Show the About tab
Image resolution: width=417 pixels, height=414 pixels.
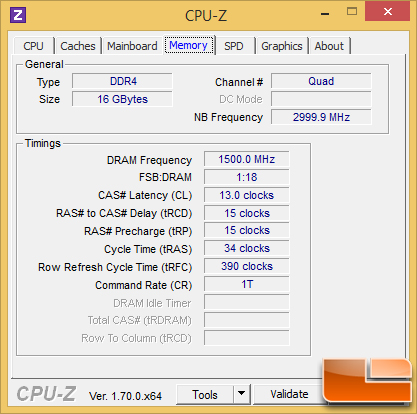coord(329,46)
